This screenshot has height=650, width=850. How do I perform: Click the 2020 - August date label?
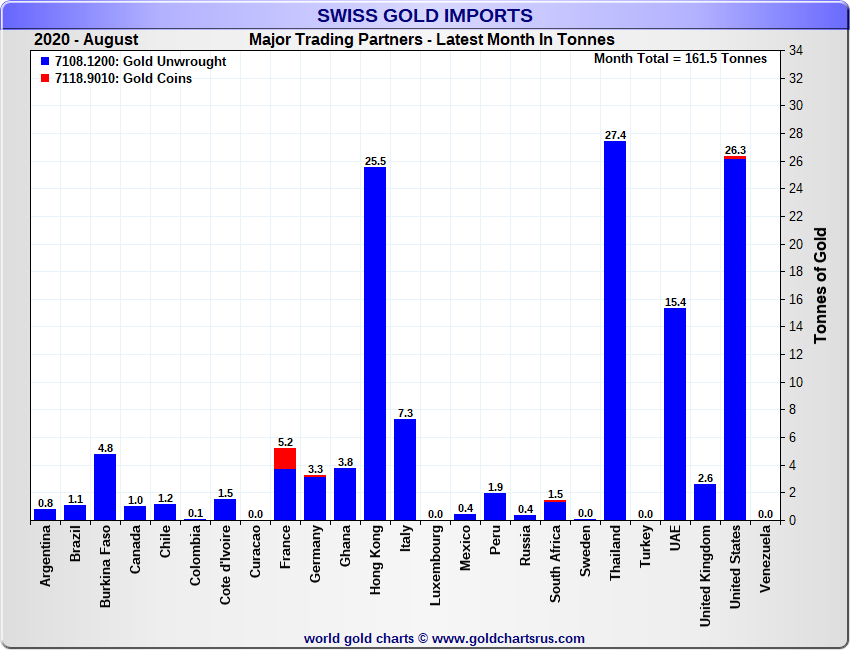click(x=86, y=40)
